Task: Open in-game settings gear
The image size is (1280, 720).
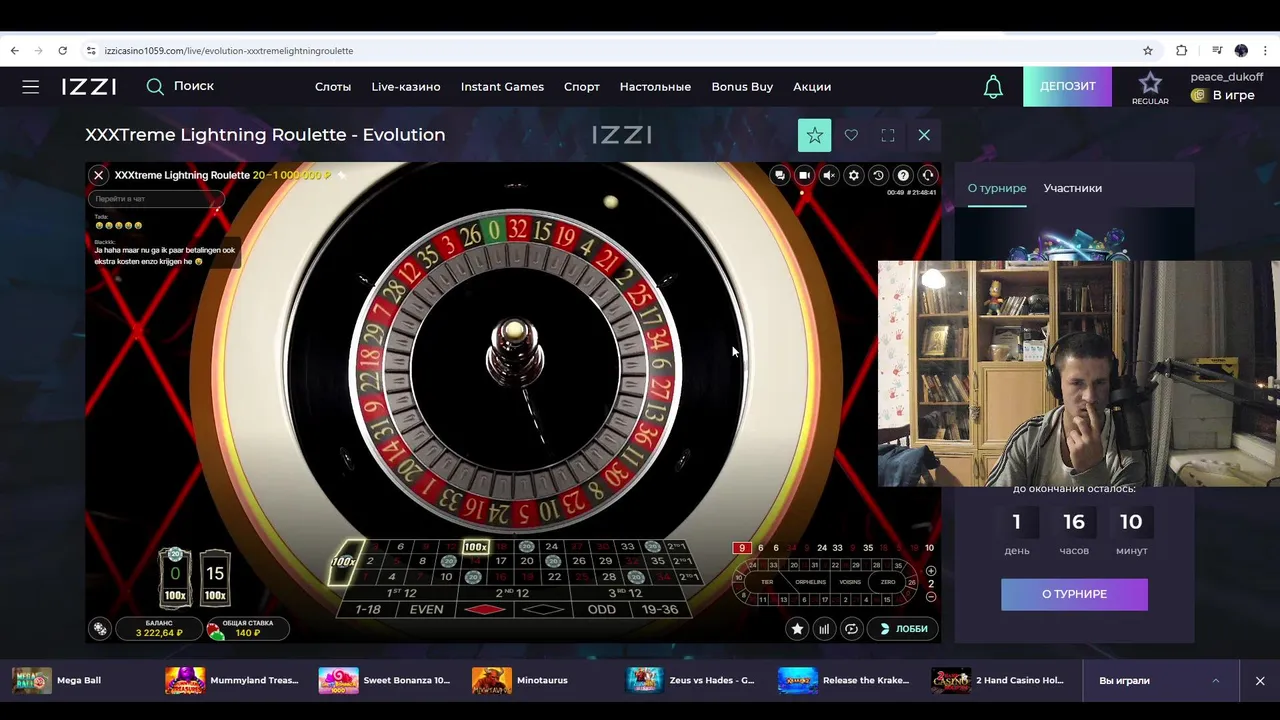Action: 853,175
